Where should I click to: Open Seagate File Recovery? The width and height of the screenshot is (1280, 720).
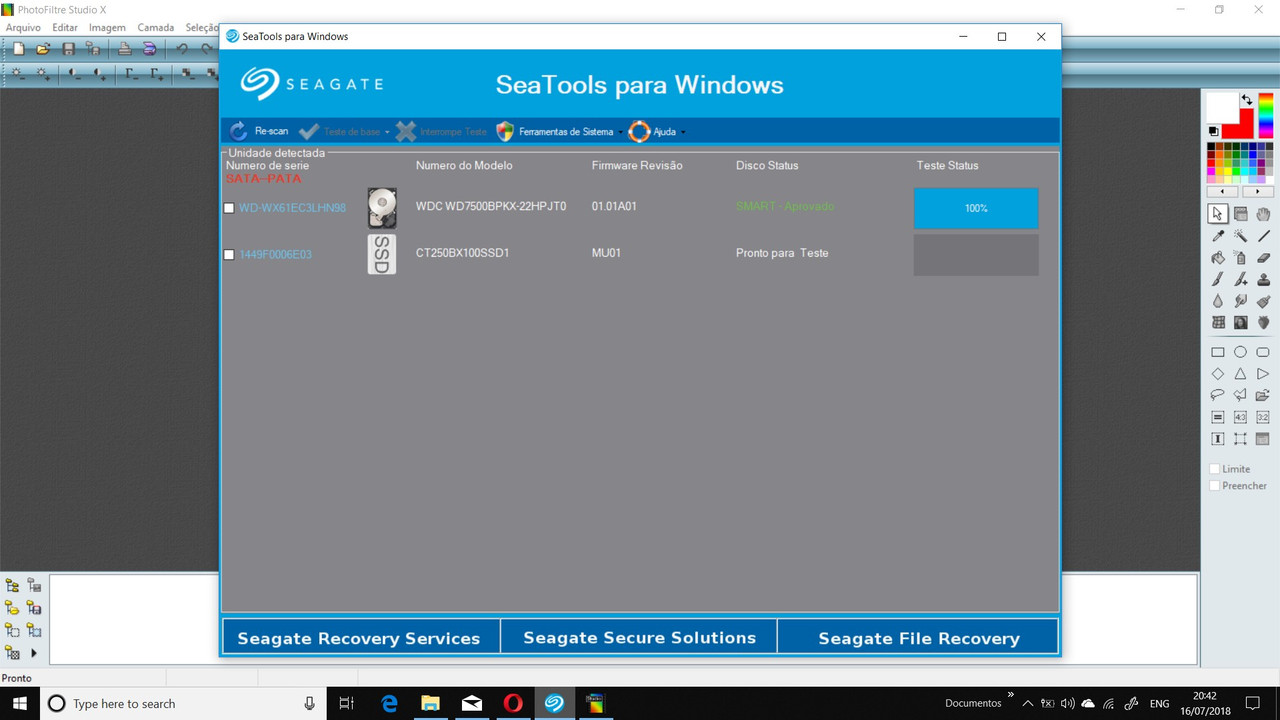(x=918, y=637)
